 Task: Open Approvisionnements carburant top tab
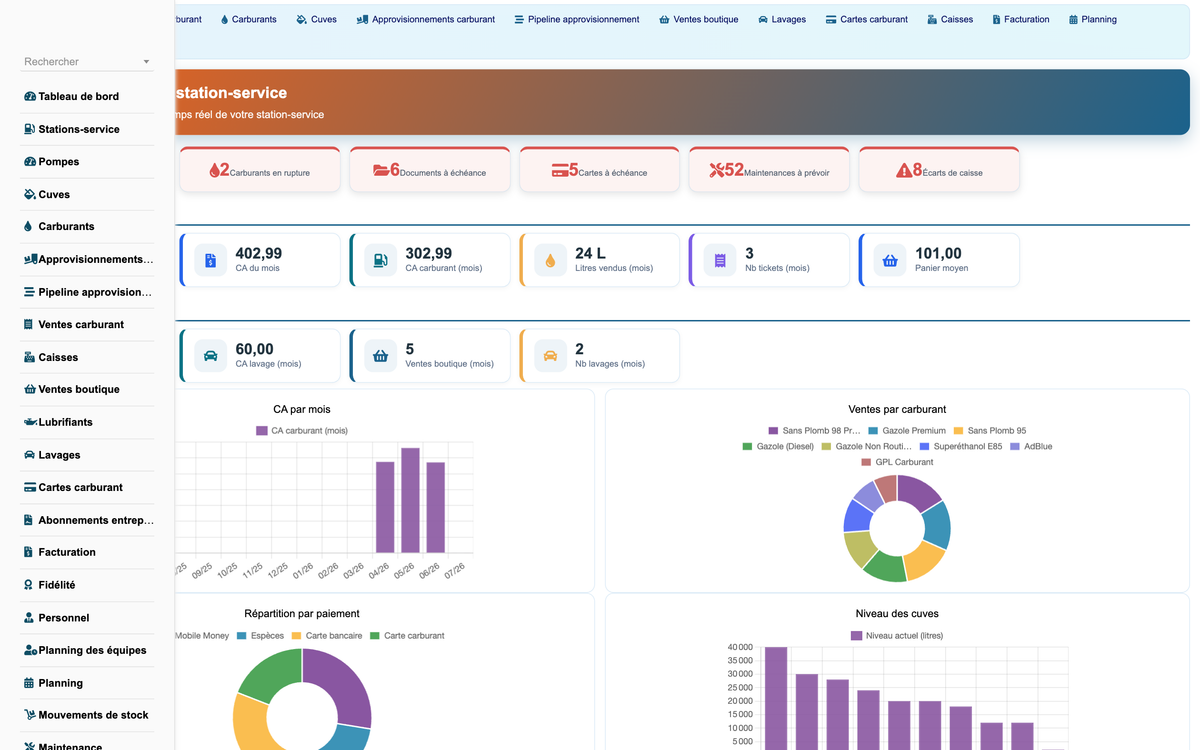tap(426, 19)
